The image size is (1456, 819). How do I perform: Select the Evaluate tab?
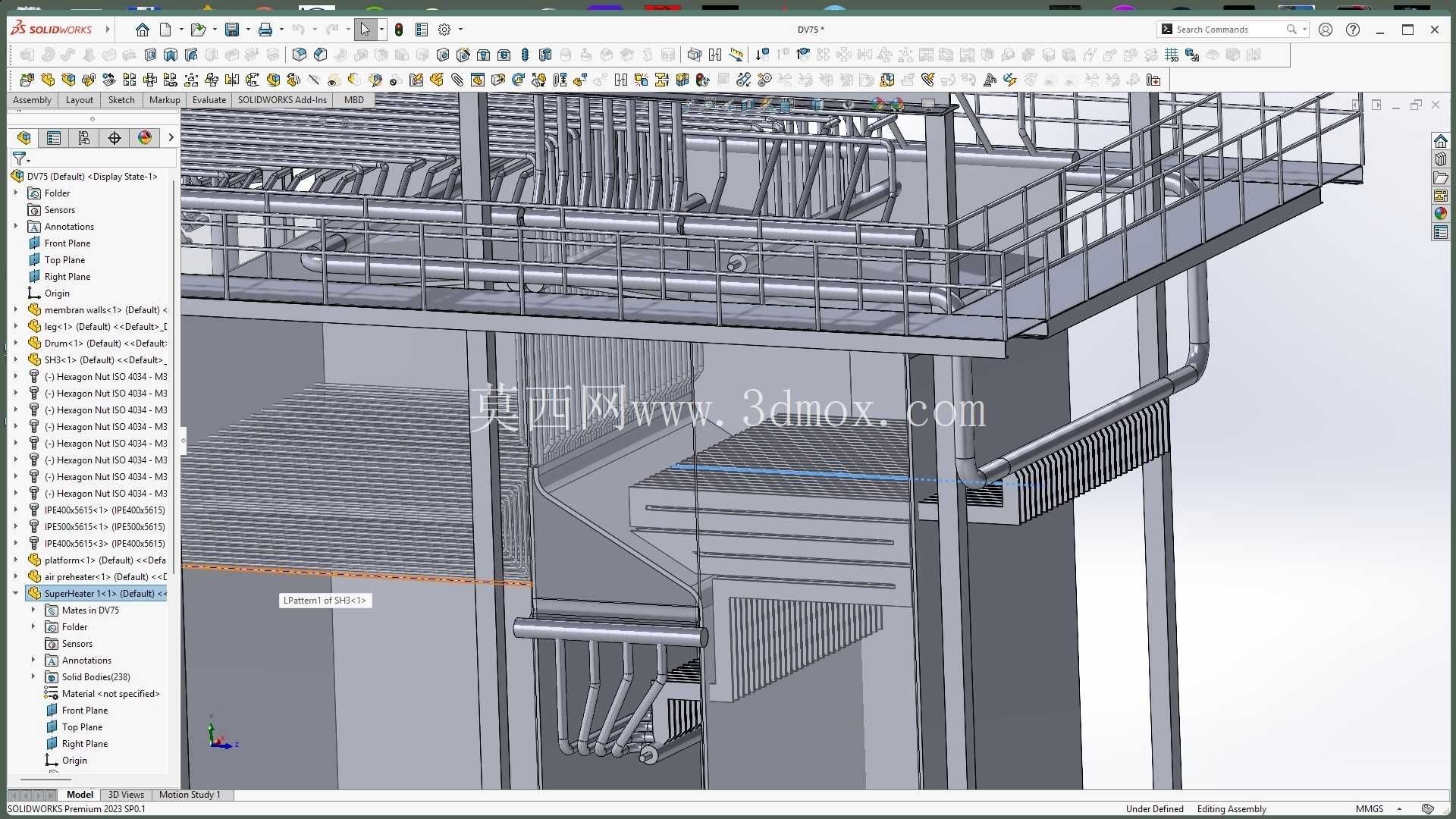209,100
